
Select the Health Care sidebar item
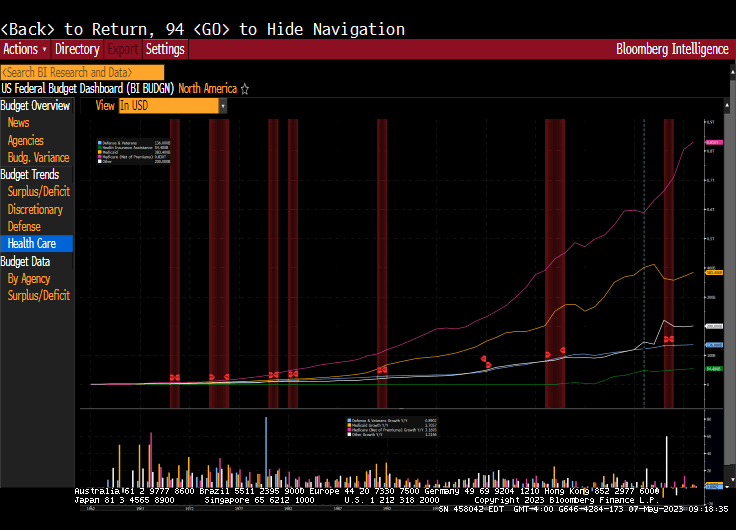pos(32,243)
